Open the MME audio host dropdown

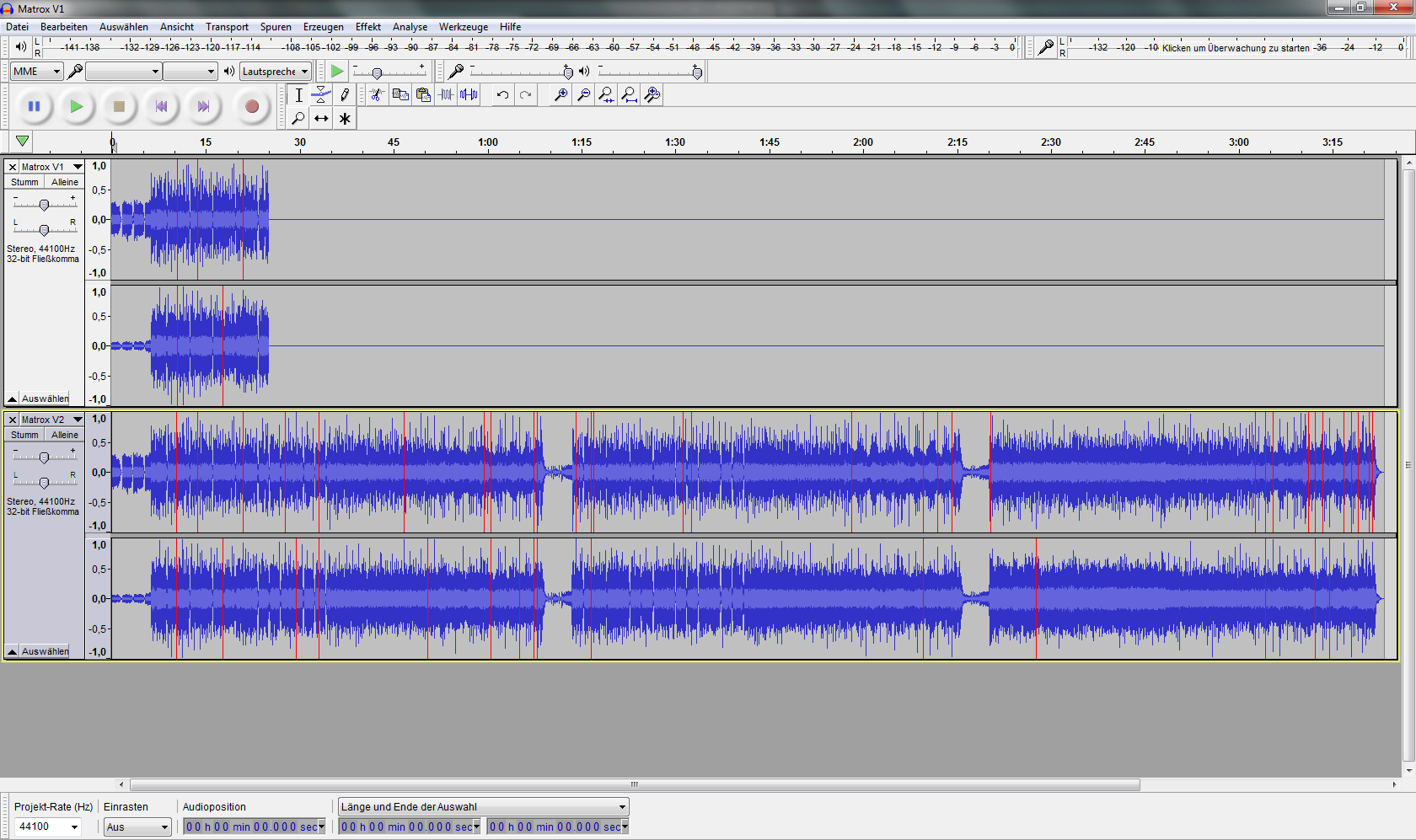tap(36, 72)
